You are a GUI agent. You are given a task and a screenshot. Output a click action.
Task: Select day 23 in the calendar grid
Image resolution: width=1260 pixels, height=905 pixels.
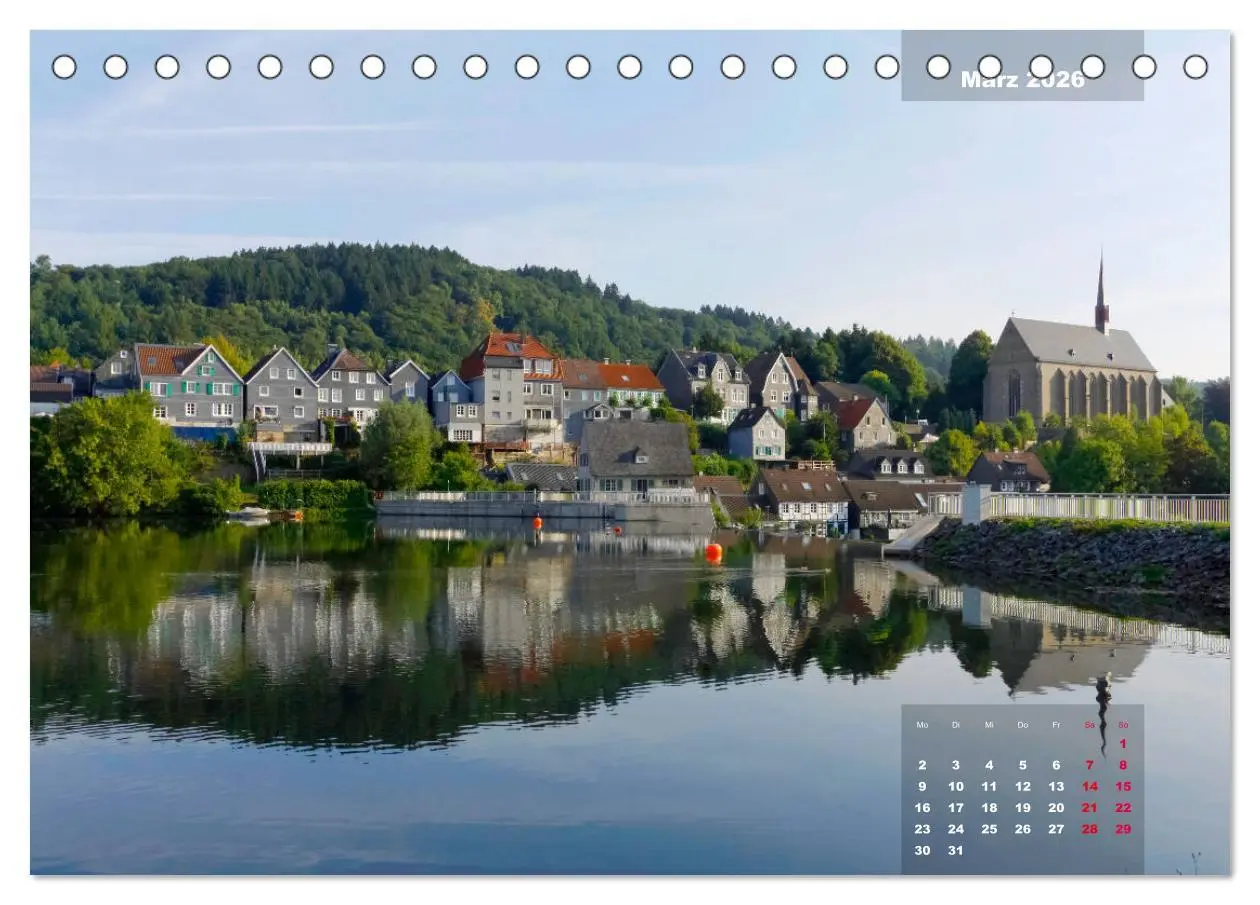click(922, 829)
